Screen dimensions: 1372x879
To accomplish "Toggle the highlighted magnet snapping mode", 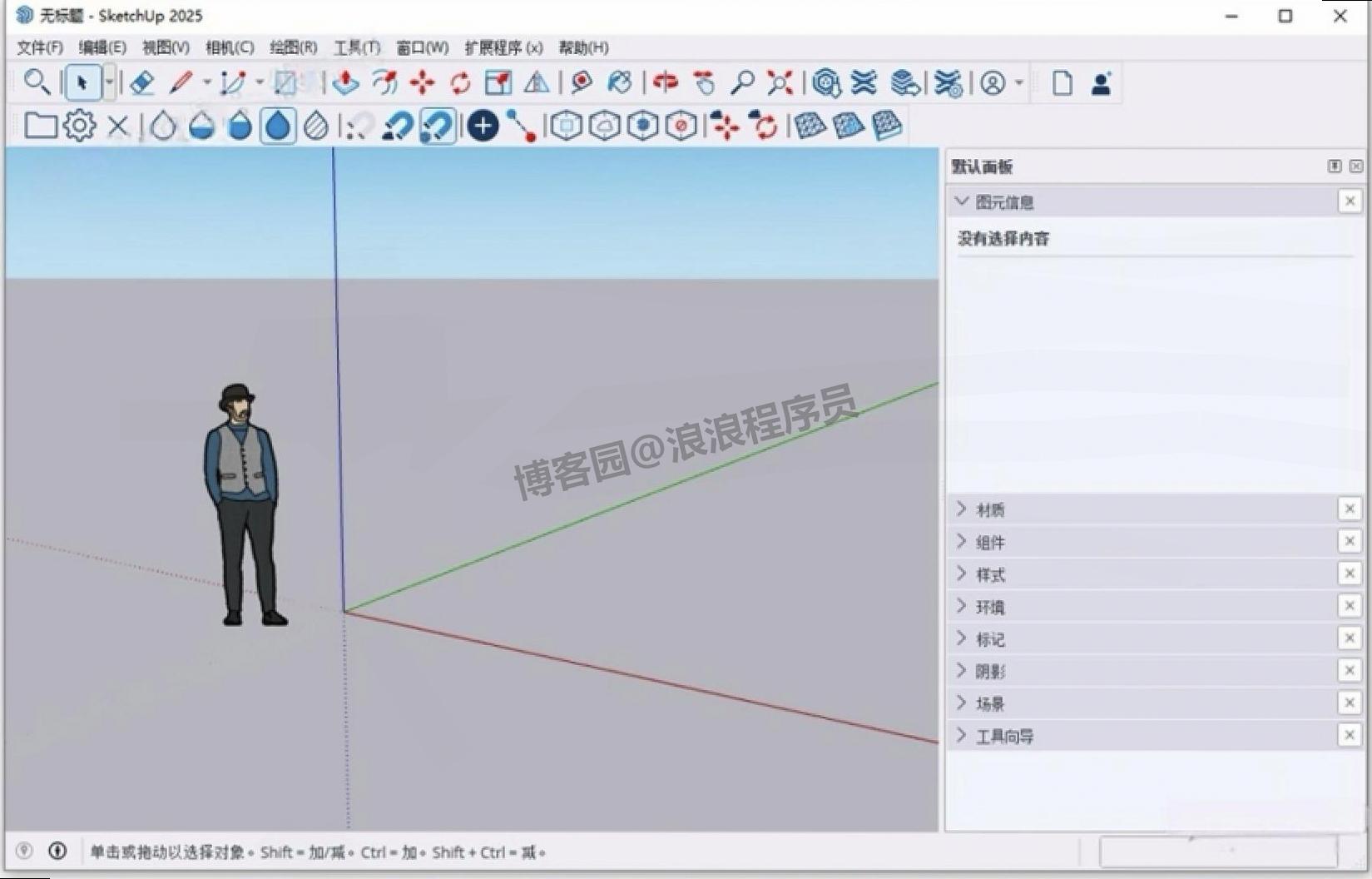I will tap(435, 126).
